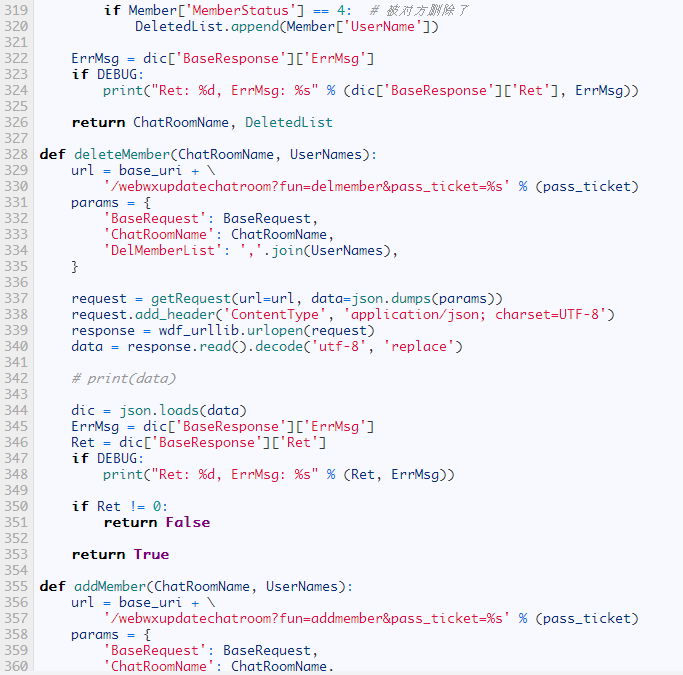Click 'return ChatRoomName, DeletedList' line
The width and height of the screenshot is (683, 675).
(x=202, y=123)
